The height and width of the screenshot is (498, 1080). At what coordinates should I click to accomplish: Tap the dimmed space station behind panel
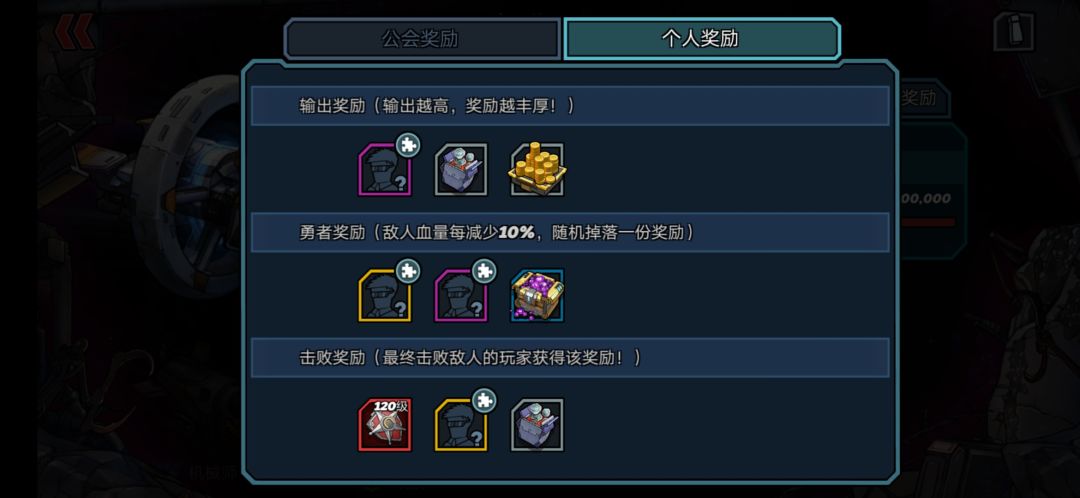(183, 186)
